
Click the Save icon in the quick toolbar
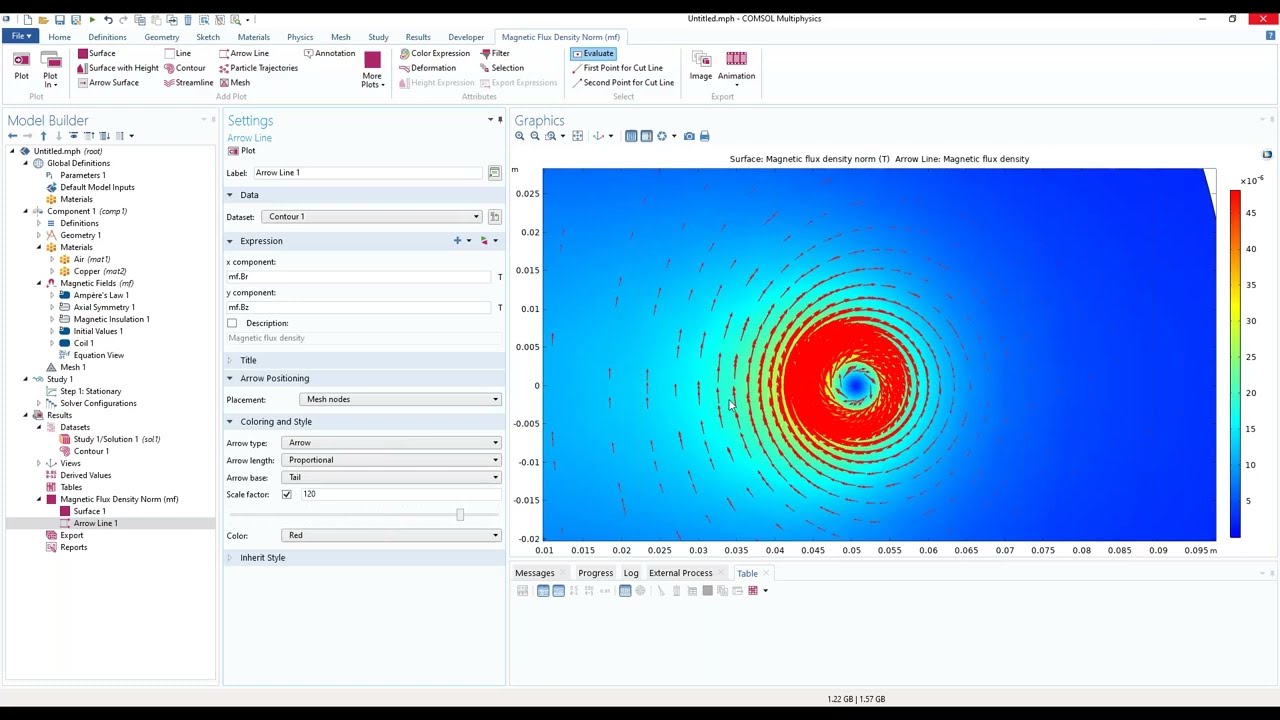click(60, 20)
